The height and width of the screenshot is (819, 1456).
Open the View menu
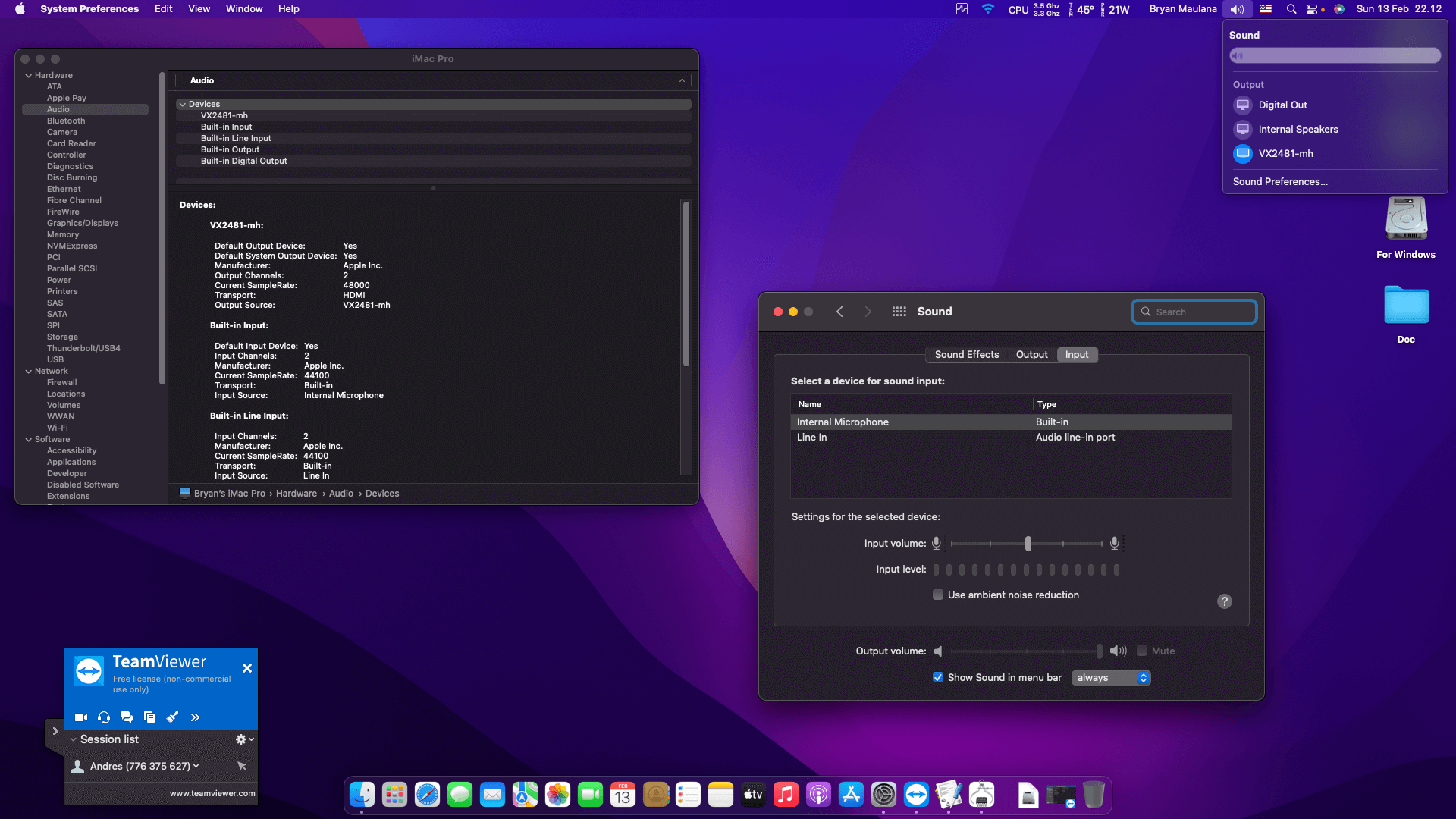click(199, 9)
